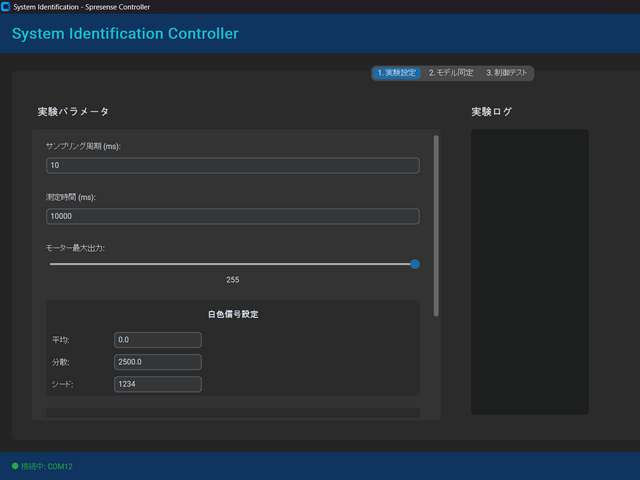Click the 実験パラメータ section heading
The width and height of the screenshot is (640, 480).
(x=73, y=111)
